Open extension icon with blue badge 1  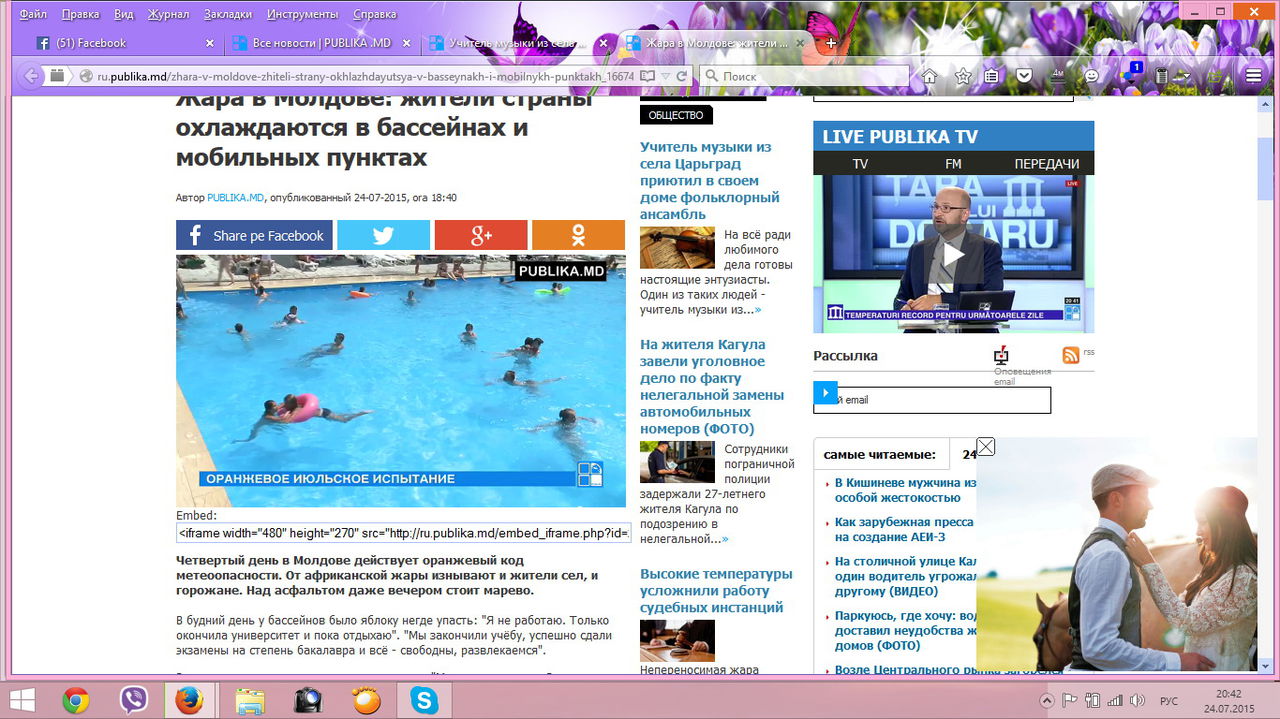pos(1130,74)
